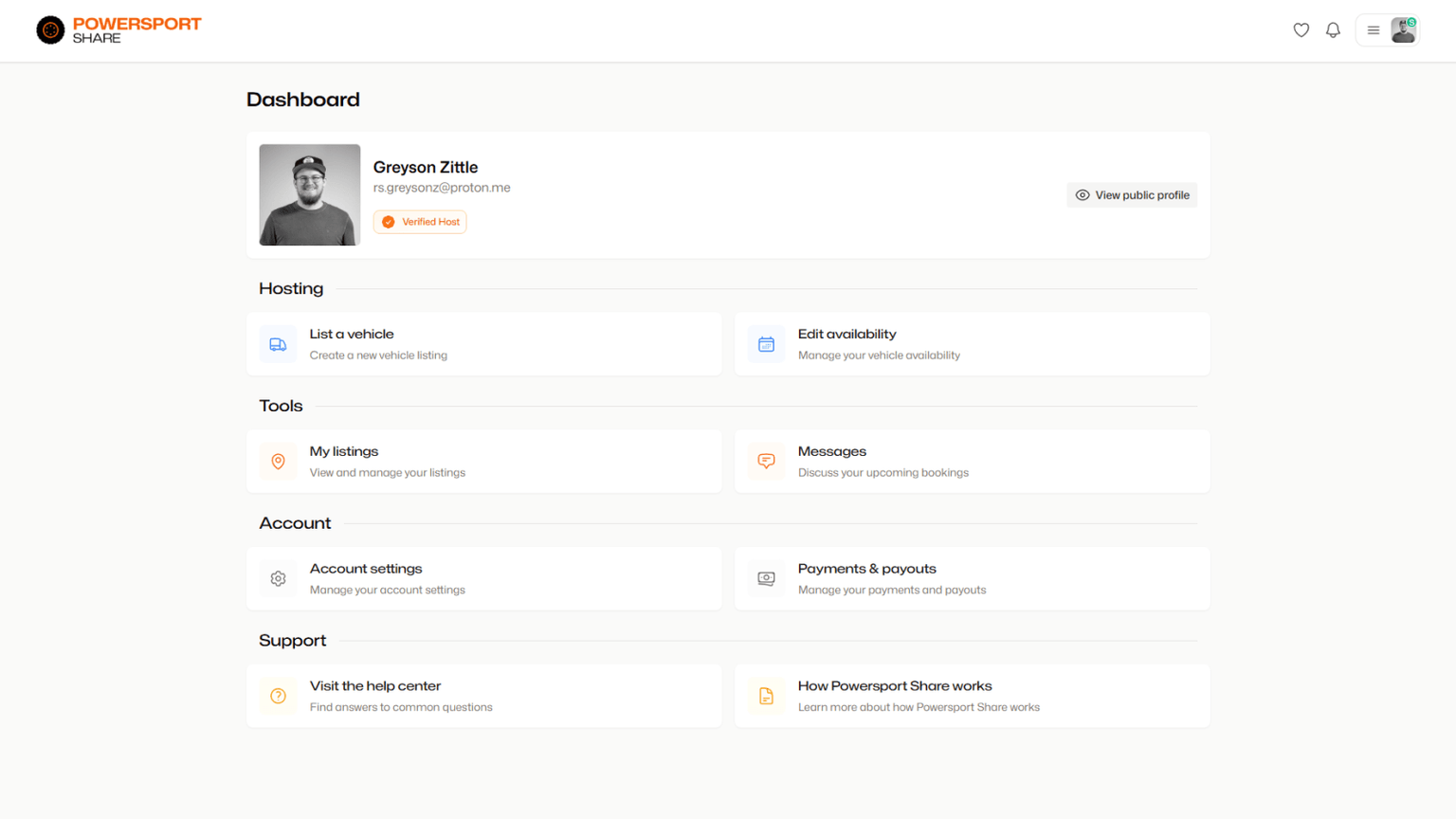Open the user account menu via avatar
Viewport: 1456px width, 819px height.
click(x=1403, y=29)
